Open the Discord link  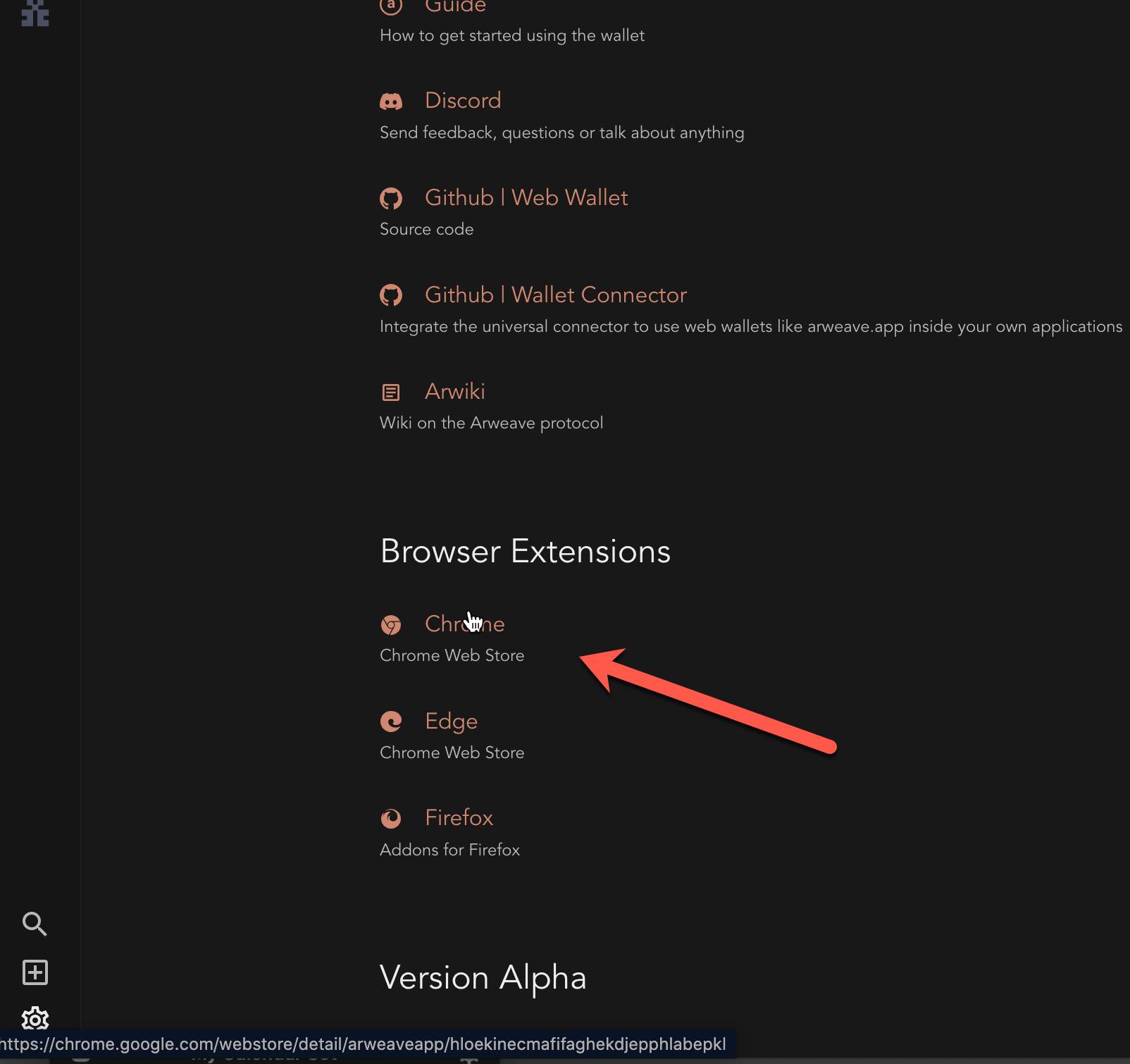coord(463,101)
